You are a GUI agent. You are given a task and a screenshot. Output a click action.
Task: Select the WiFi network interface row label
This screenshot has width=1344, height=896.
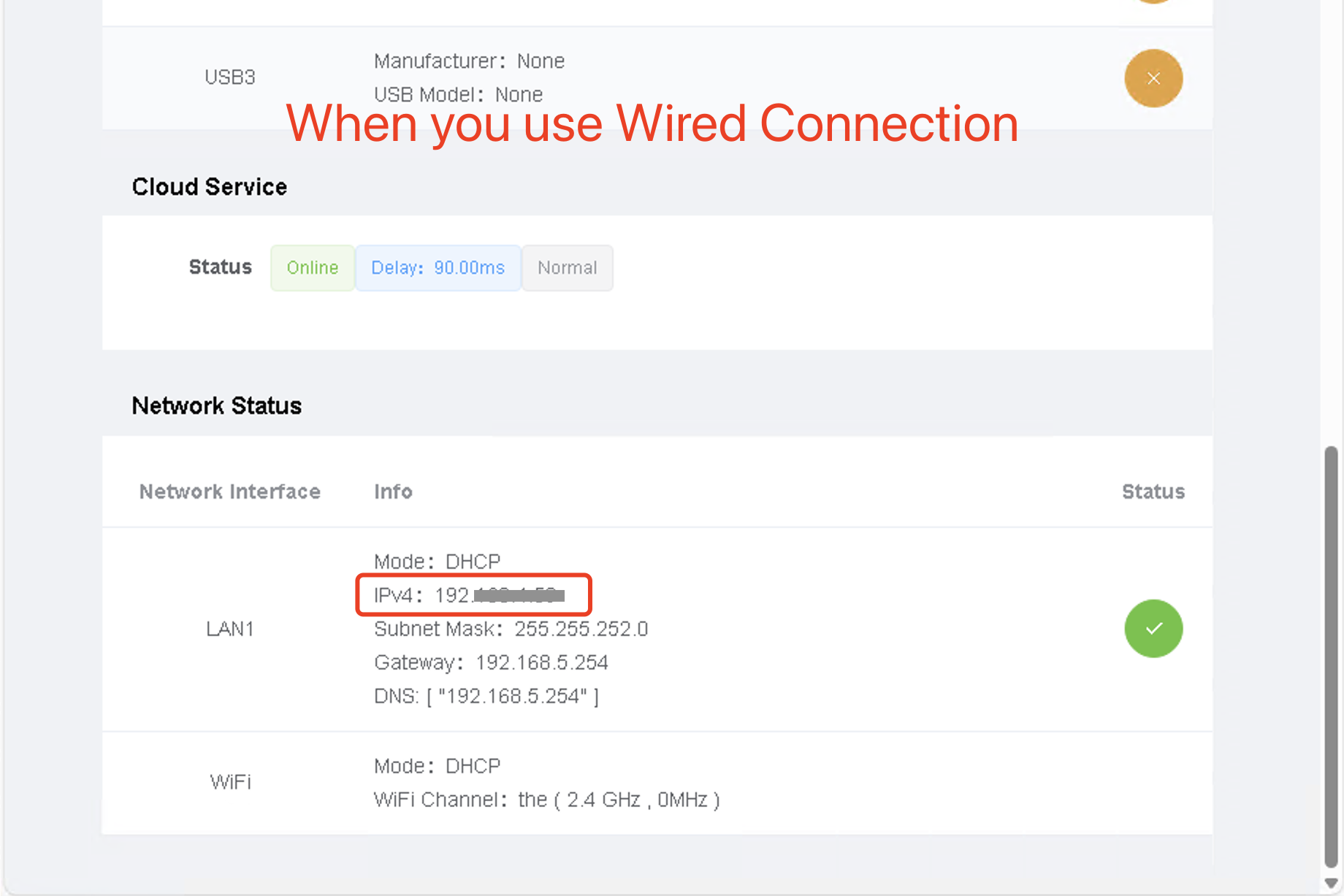[x=230, y=782]
